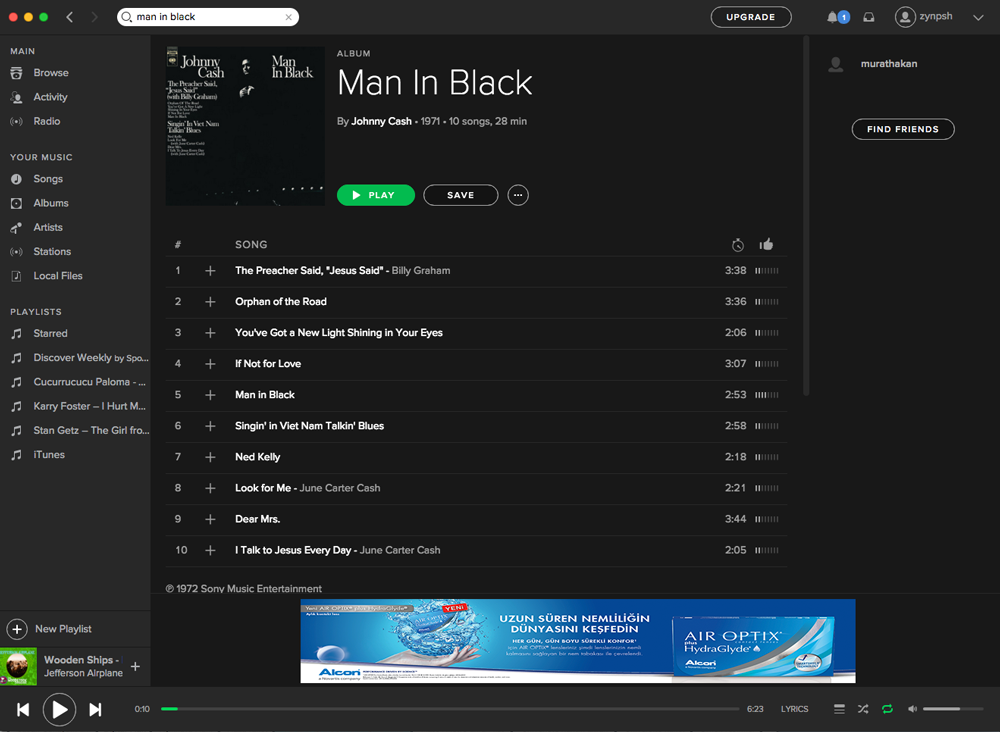Toggle shuffle playback
This screenshot has height=732, width=1000.
pyautogui.click(x=863, y=709)
